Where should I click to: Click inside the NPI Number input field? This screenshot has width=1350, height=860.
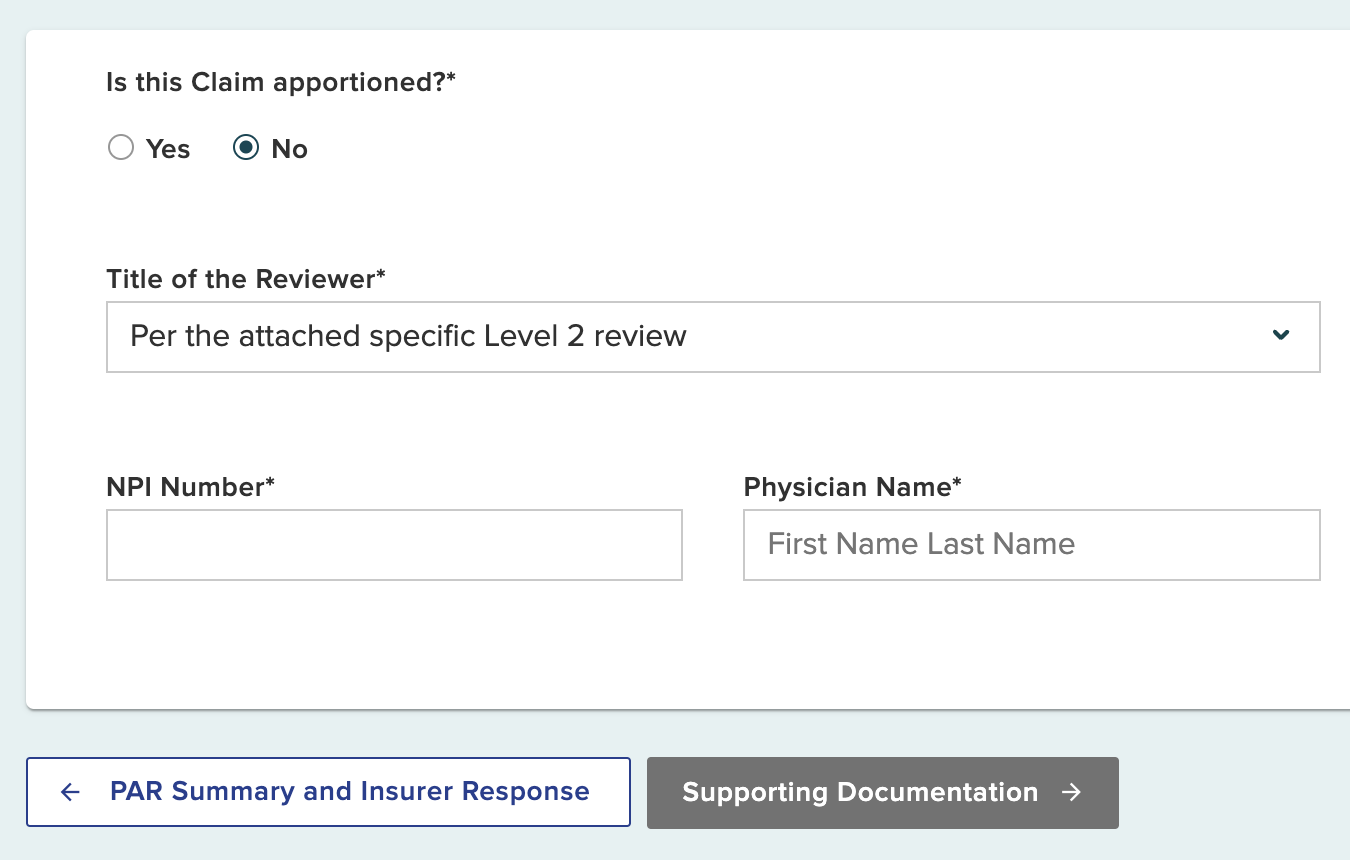pyautogui.click(x=394, y=544)
